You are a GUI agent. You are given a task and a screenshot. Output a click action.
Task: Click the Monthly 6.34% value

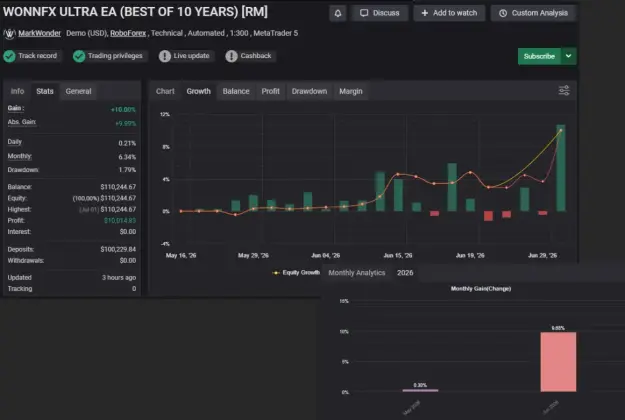click(x=127, y=157)
